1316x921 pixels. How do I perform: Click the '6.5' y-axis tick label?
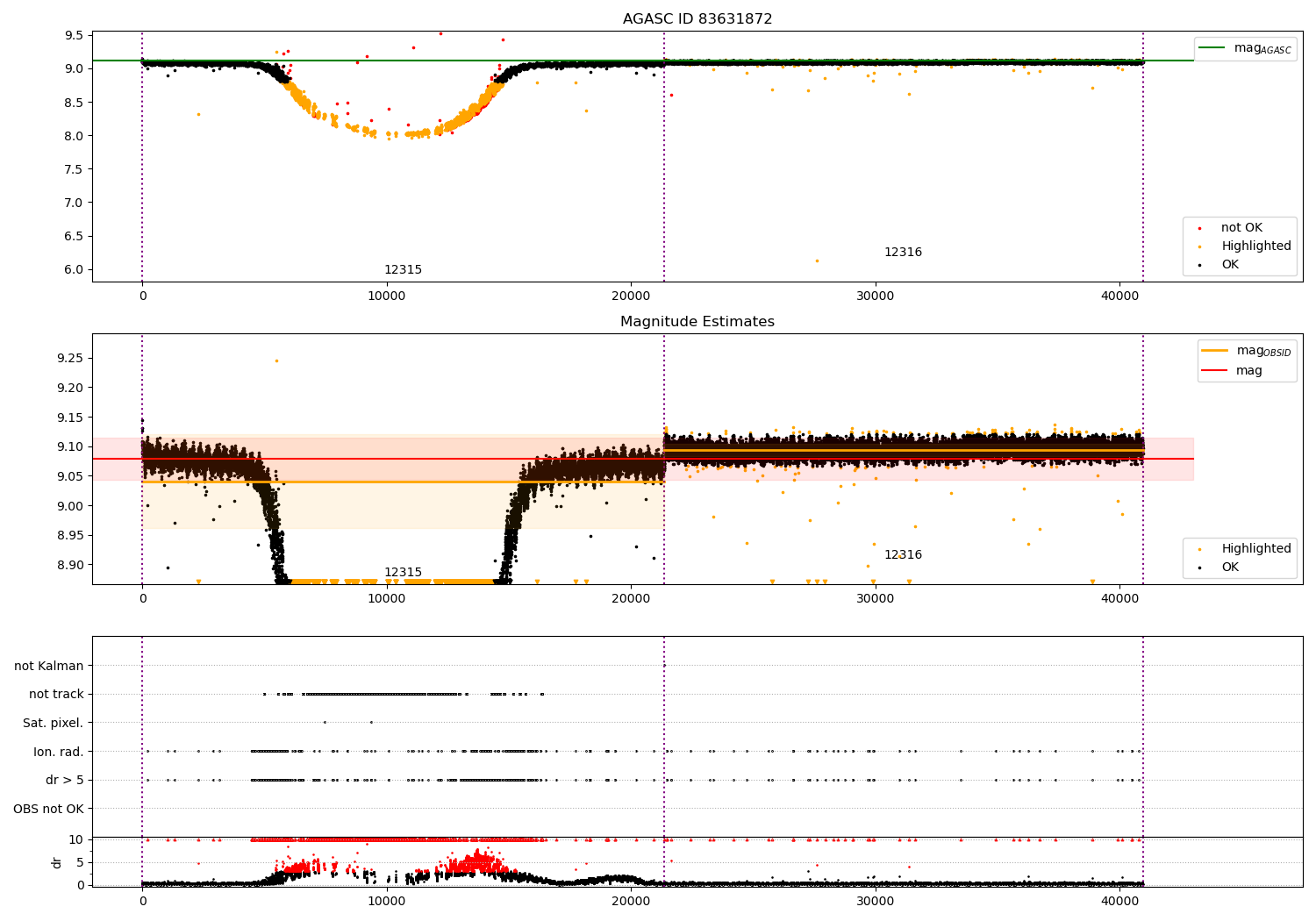click(x=75, y=236)
